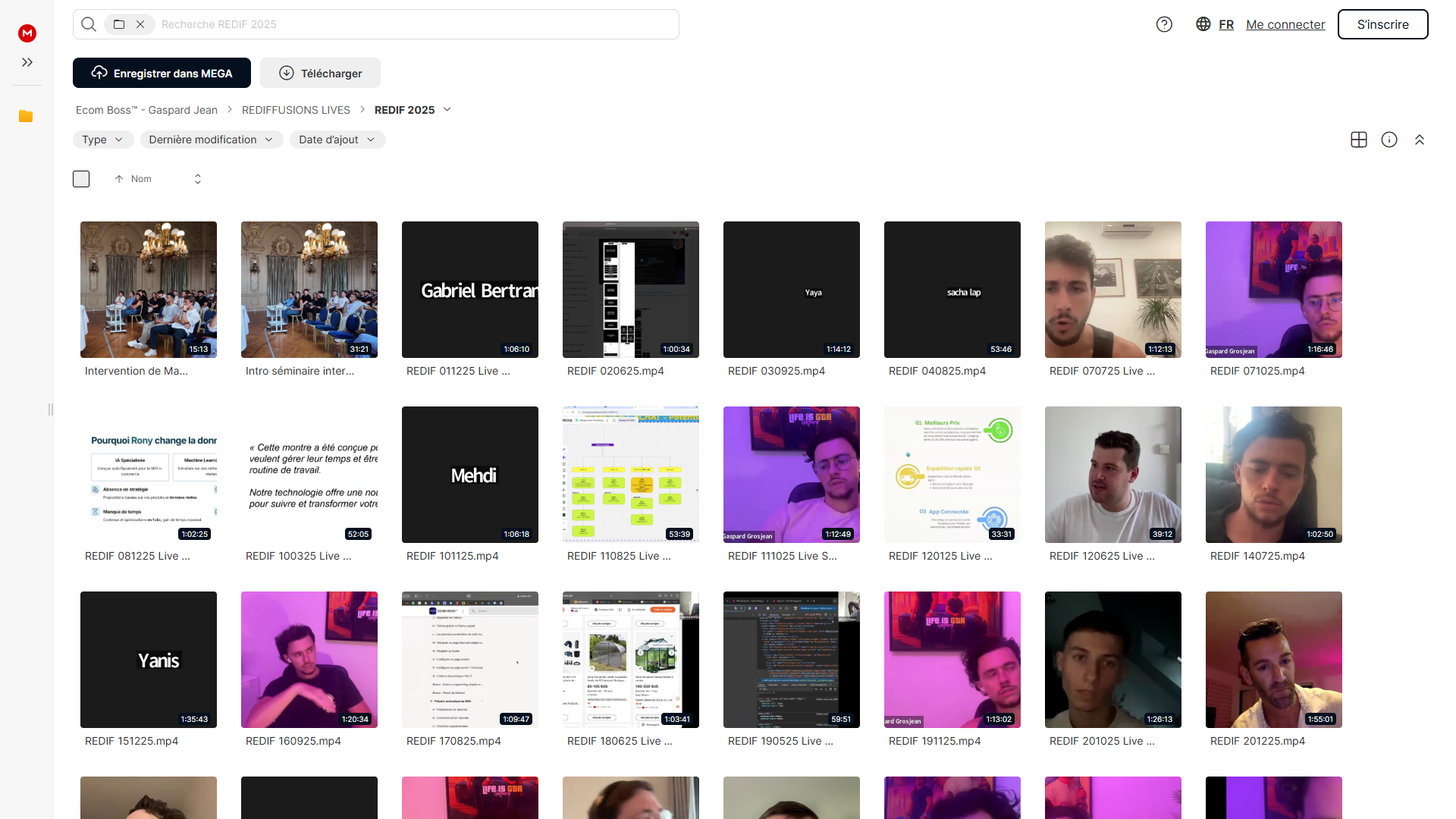Image resolution: width=1456 pixels, height=819 pixels.
Task: Click the Télécharger button
Action: point(320,73)
